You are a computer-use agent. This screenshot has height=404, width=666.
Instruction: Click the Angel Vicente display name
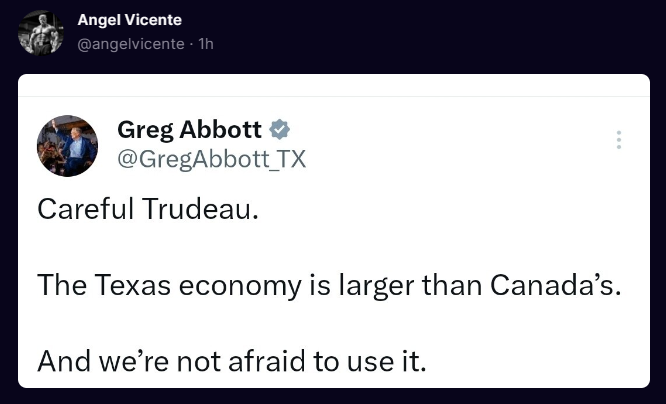129,20
